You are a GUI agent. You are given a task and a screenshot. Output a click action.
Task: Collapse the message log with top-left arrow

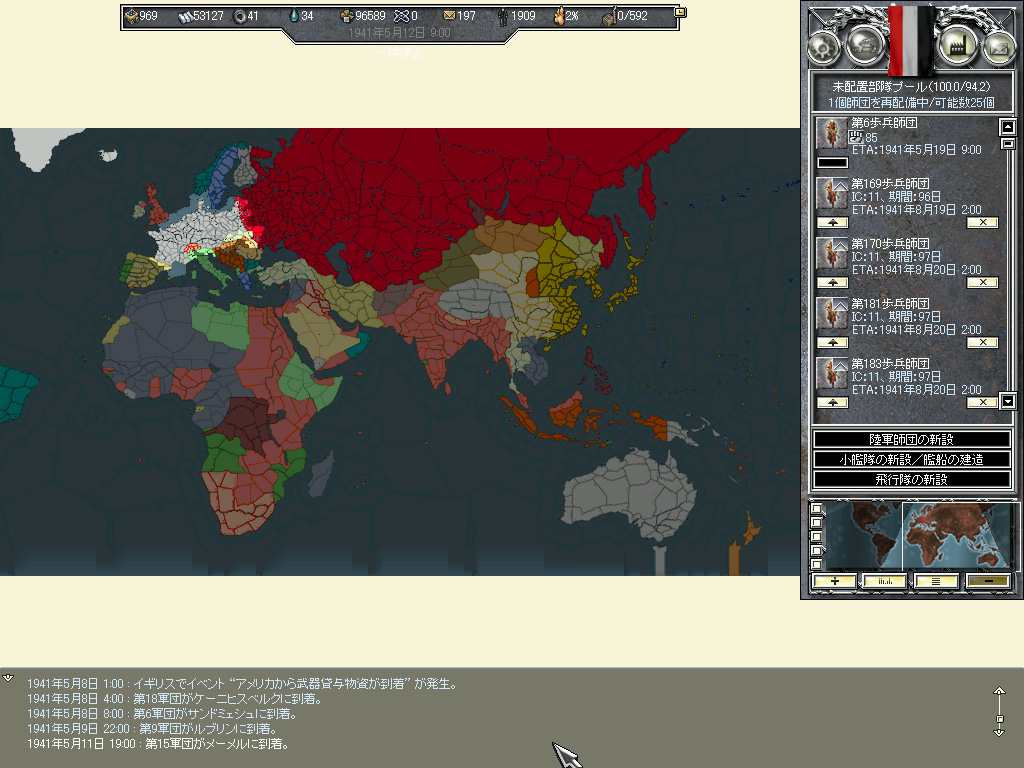point(8,678)
